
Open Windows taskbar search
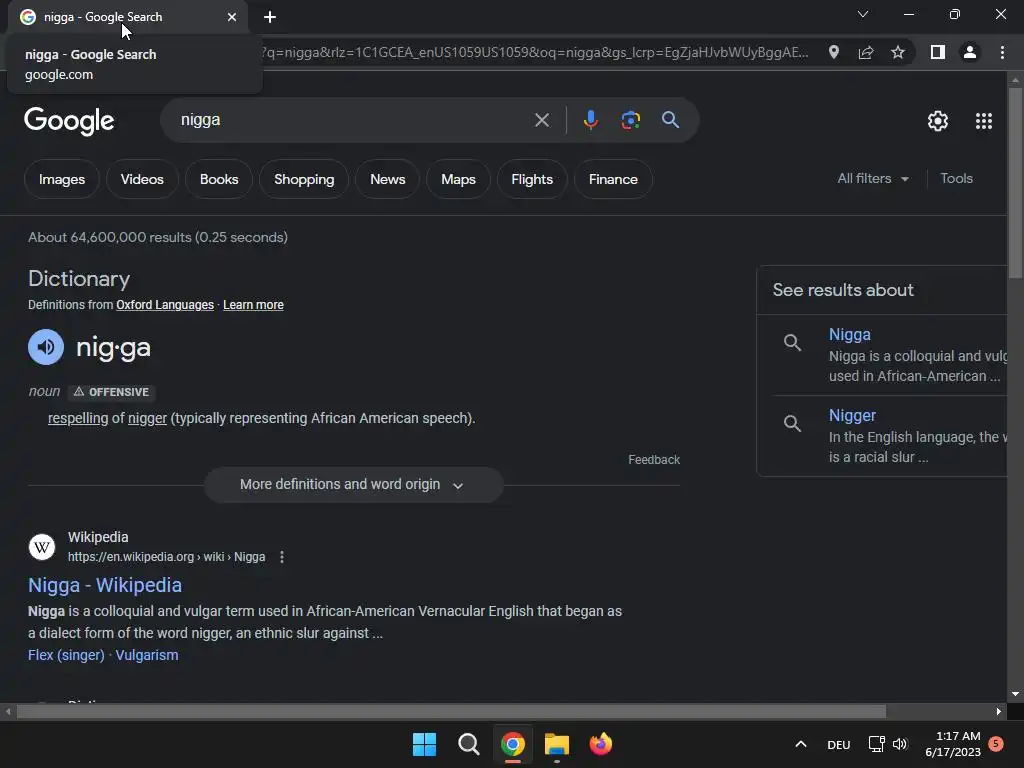(x=468, y=744)
